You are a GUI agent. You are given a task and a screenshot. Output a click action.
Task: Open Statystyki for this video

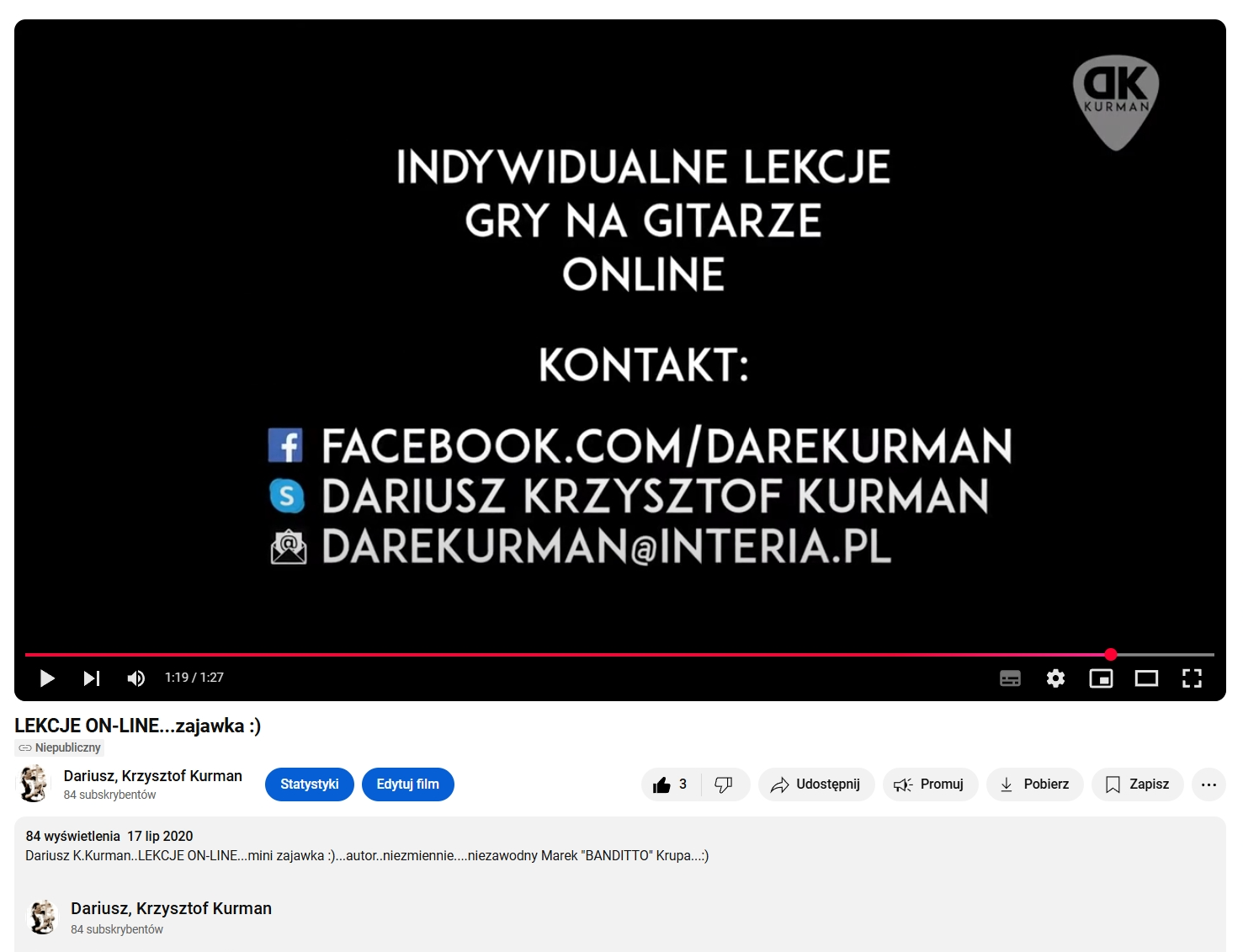pos(310,784)
